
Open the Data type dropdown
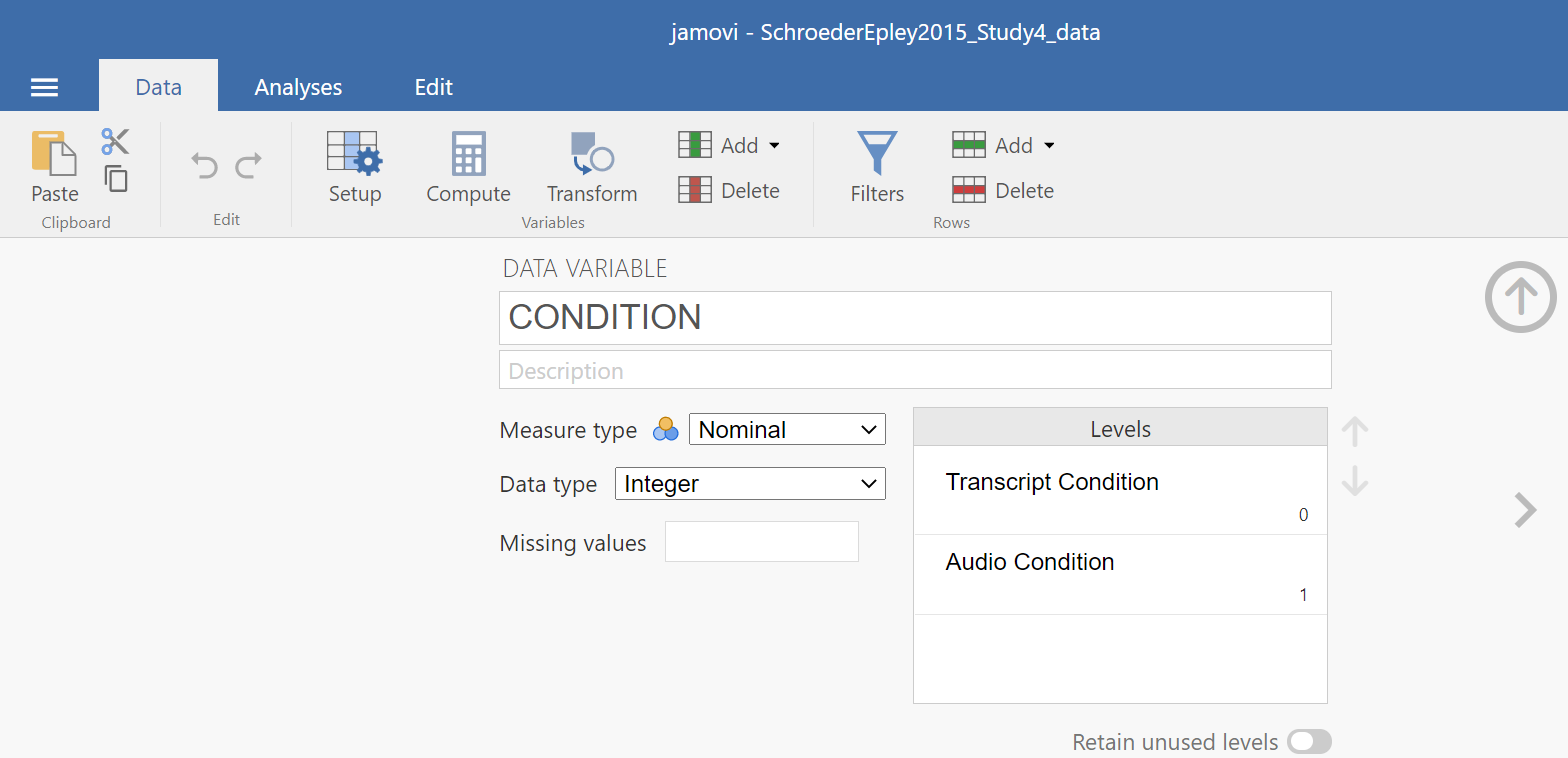[749, 484]
